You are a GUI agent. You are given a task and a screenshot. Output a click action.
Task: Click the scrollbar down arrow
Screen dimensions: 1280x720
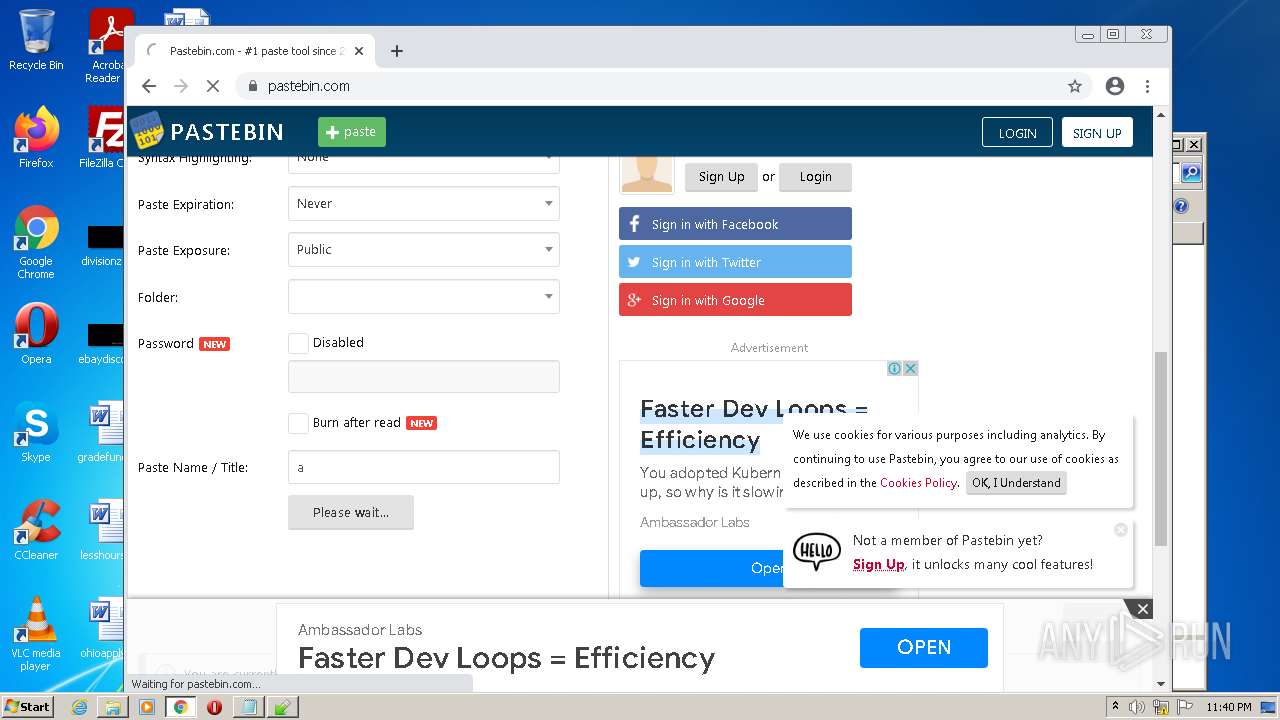1160,684
